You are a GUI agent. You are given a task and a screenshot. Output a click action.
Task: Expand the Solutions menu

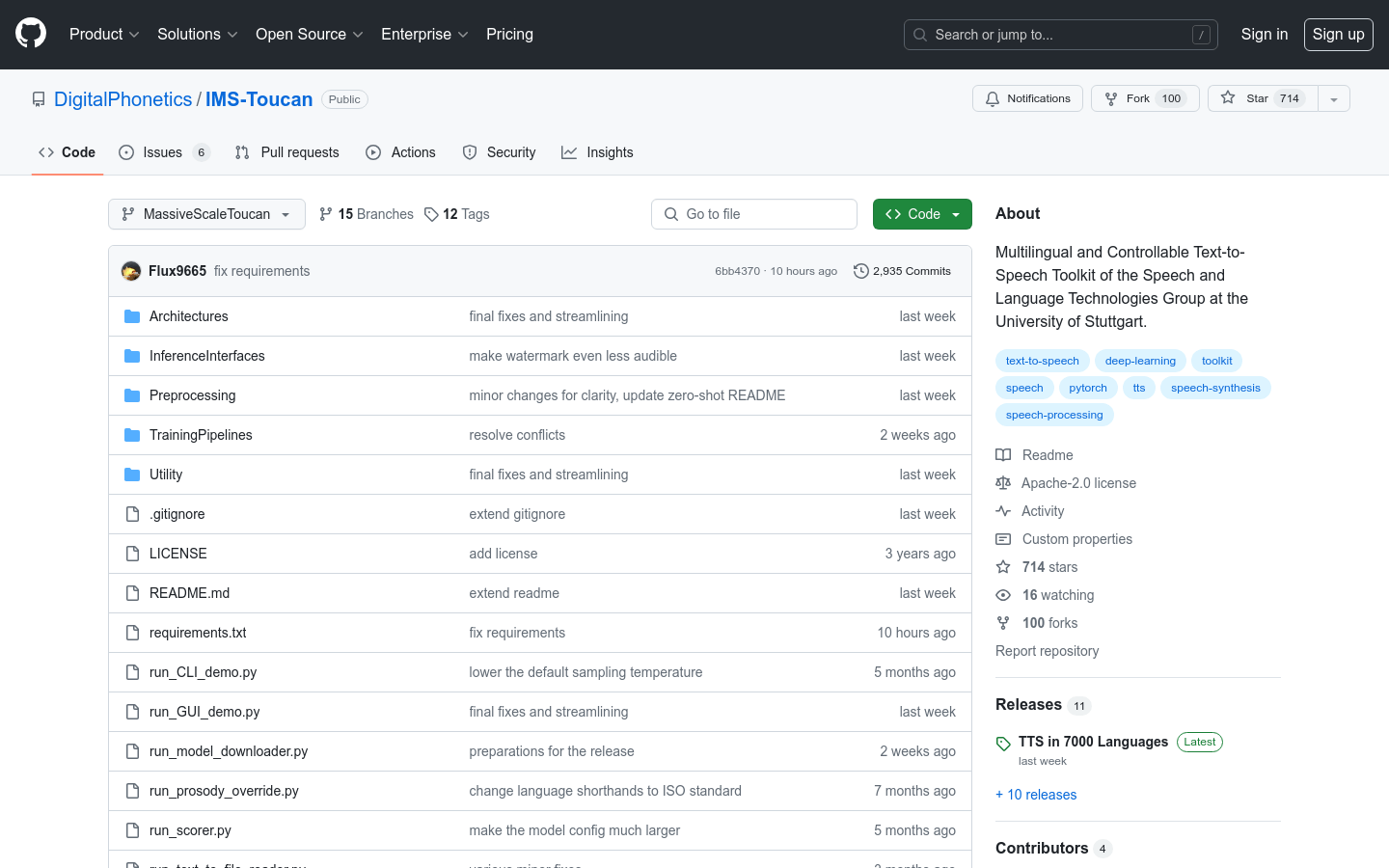(x=198, y=34)
